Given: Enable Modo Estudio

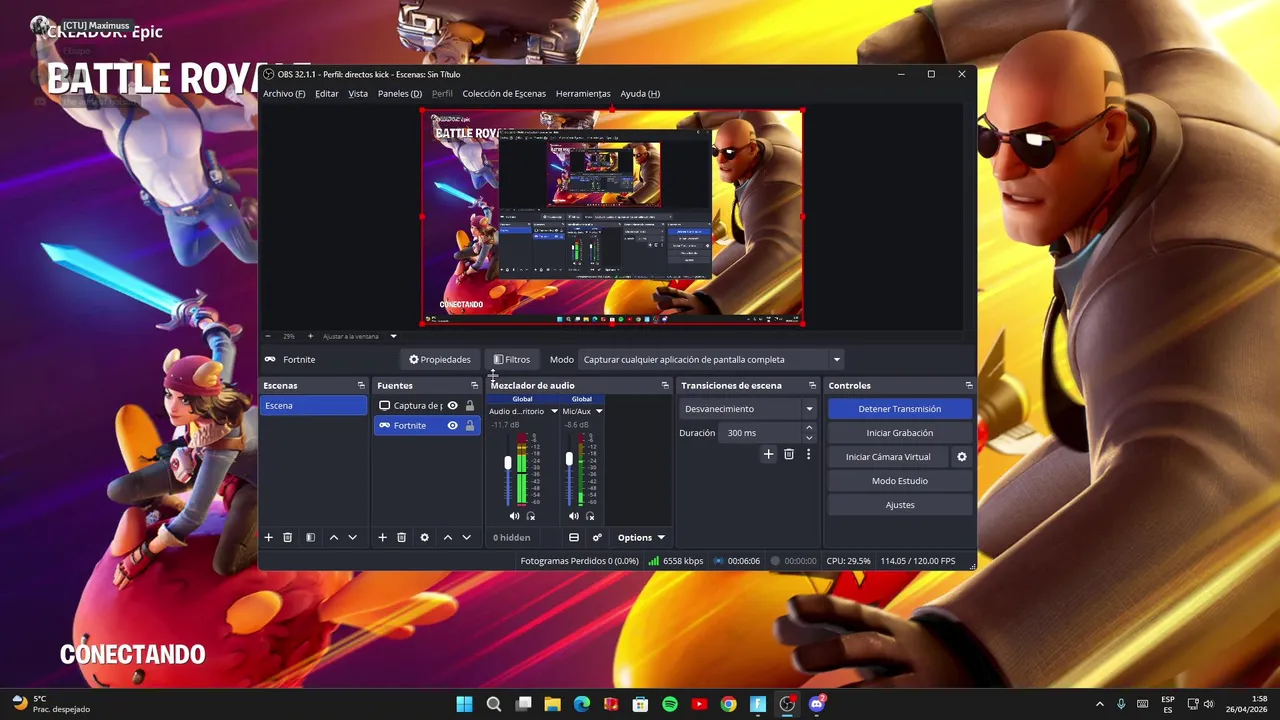Looking at the screenshot, I should pos(899,481).
